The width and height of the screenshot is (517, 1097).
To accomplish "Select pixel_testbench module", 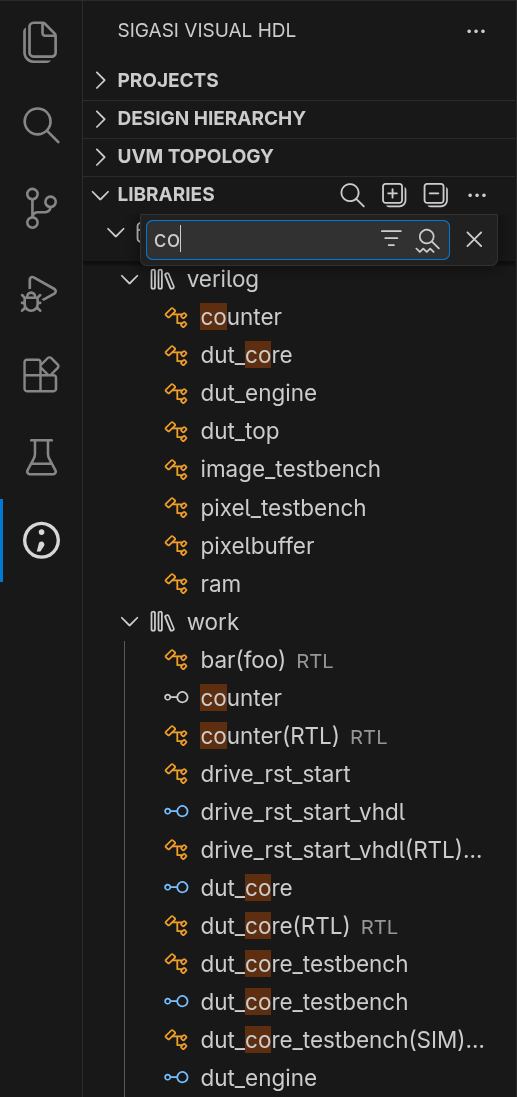I will click(283, 508).
